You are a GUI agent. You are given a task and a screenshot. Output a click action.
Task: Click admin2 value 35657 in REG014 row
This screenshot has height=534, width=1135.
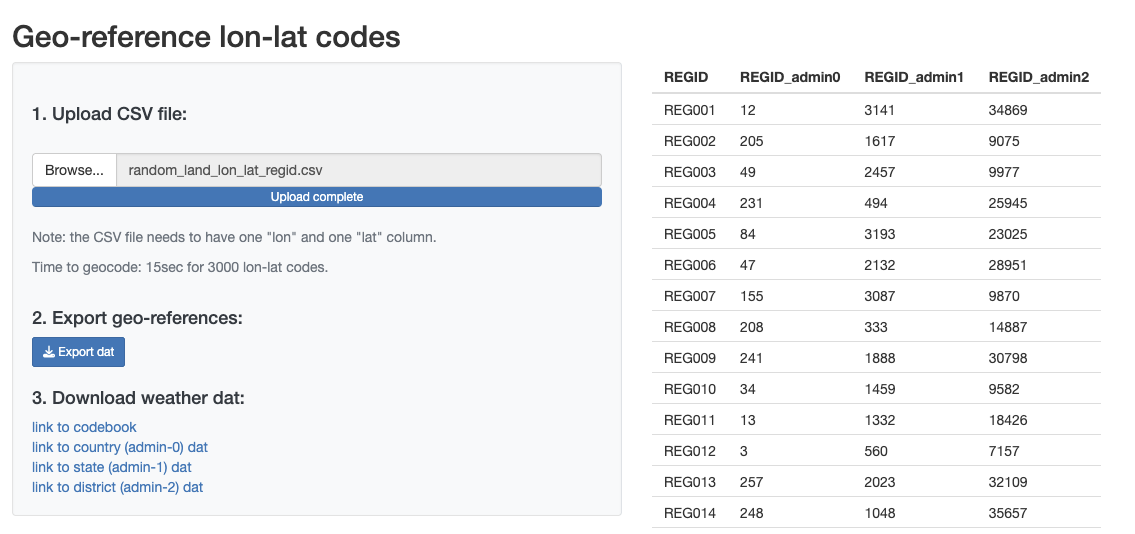1008,514
